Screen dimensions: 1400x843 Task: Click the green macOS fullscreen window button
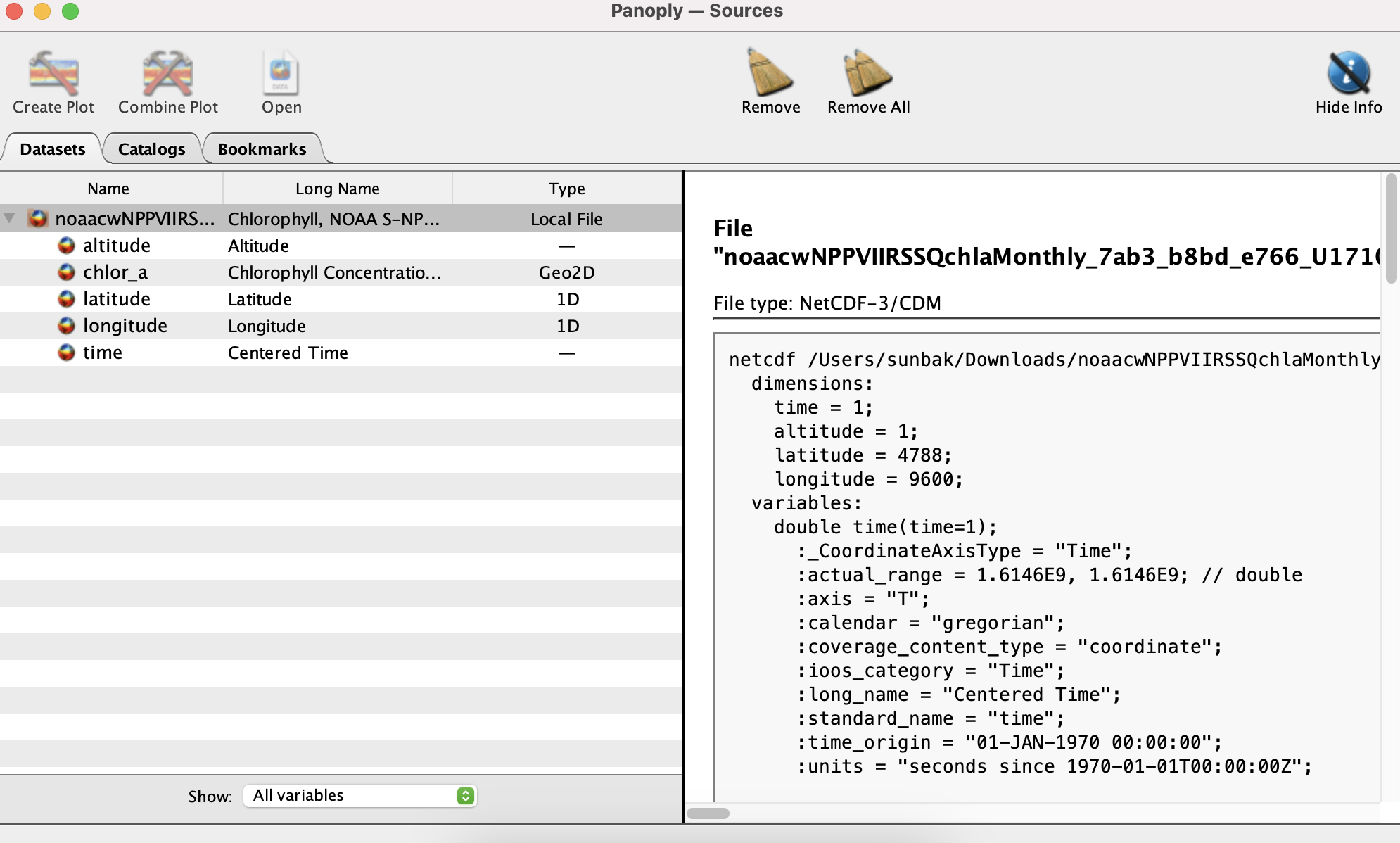click(70, 11)
